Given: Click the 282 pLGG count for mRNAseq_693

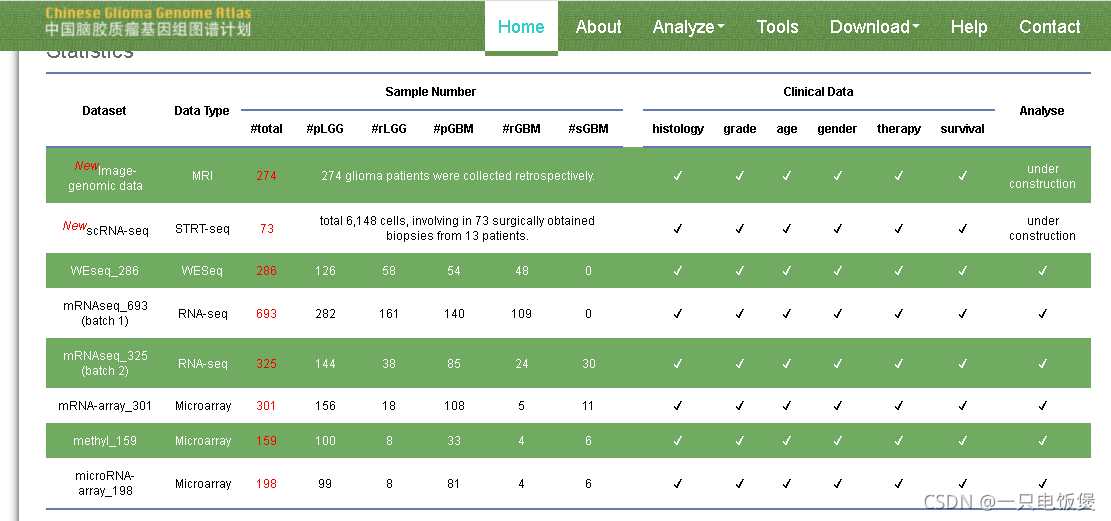Looking at the screenshot, I should coord(325,313).
